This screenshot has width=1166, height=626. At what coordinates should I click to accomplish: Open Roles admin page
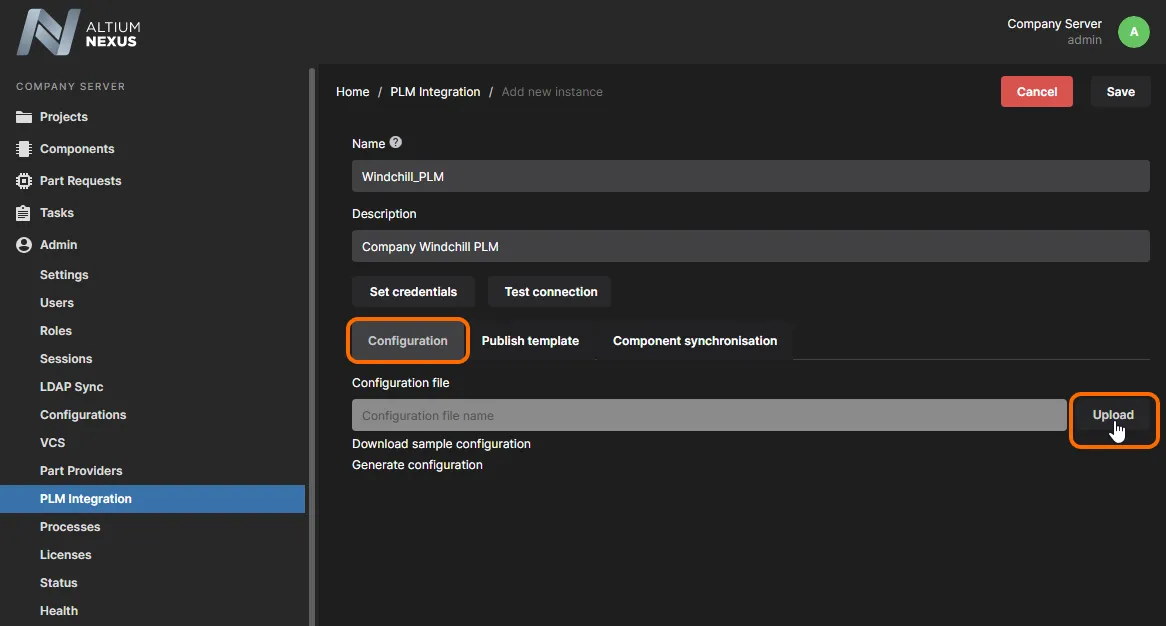[x=56, y=331]
